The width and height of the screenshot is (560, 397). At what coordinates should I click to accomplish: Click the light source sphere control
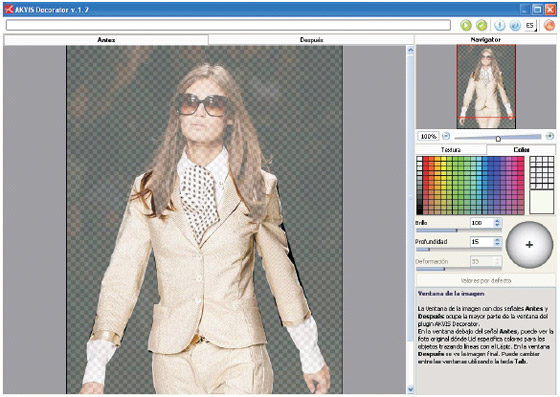click(529, 245)
